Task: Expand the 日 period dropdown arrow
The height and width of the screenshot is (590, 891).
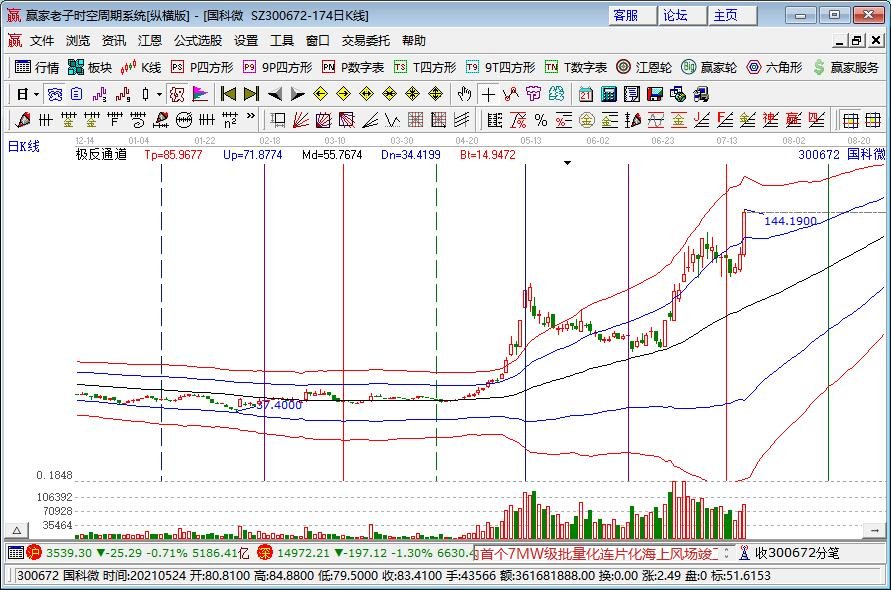Action: (36, 94)
